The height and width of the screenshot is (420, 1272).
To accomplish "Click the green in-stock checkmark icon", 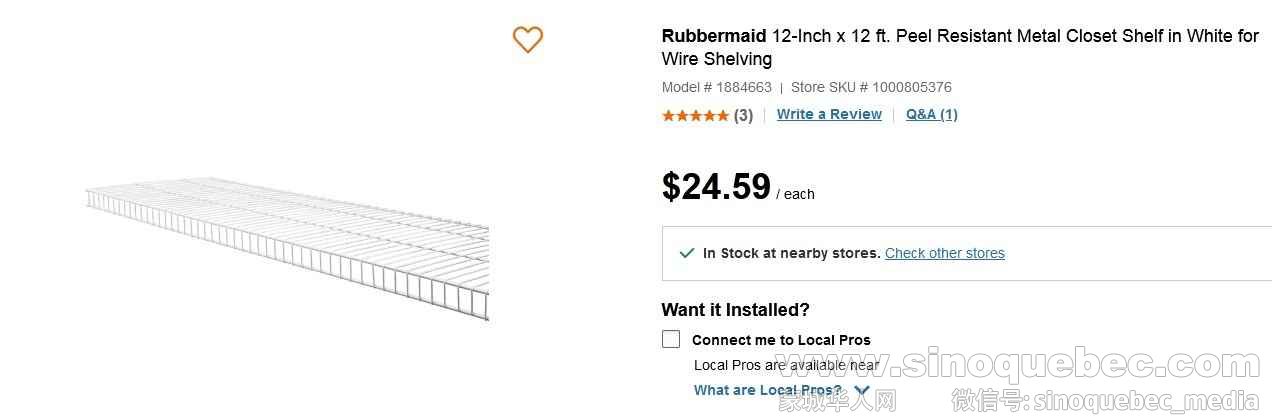I will (x=686, y=253).
